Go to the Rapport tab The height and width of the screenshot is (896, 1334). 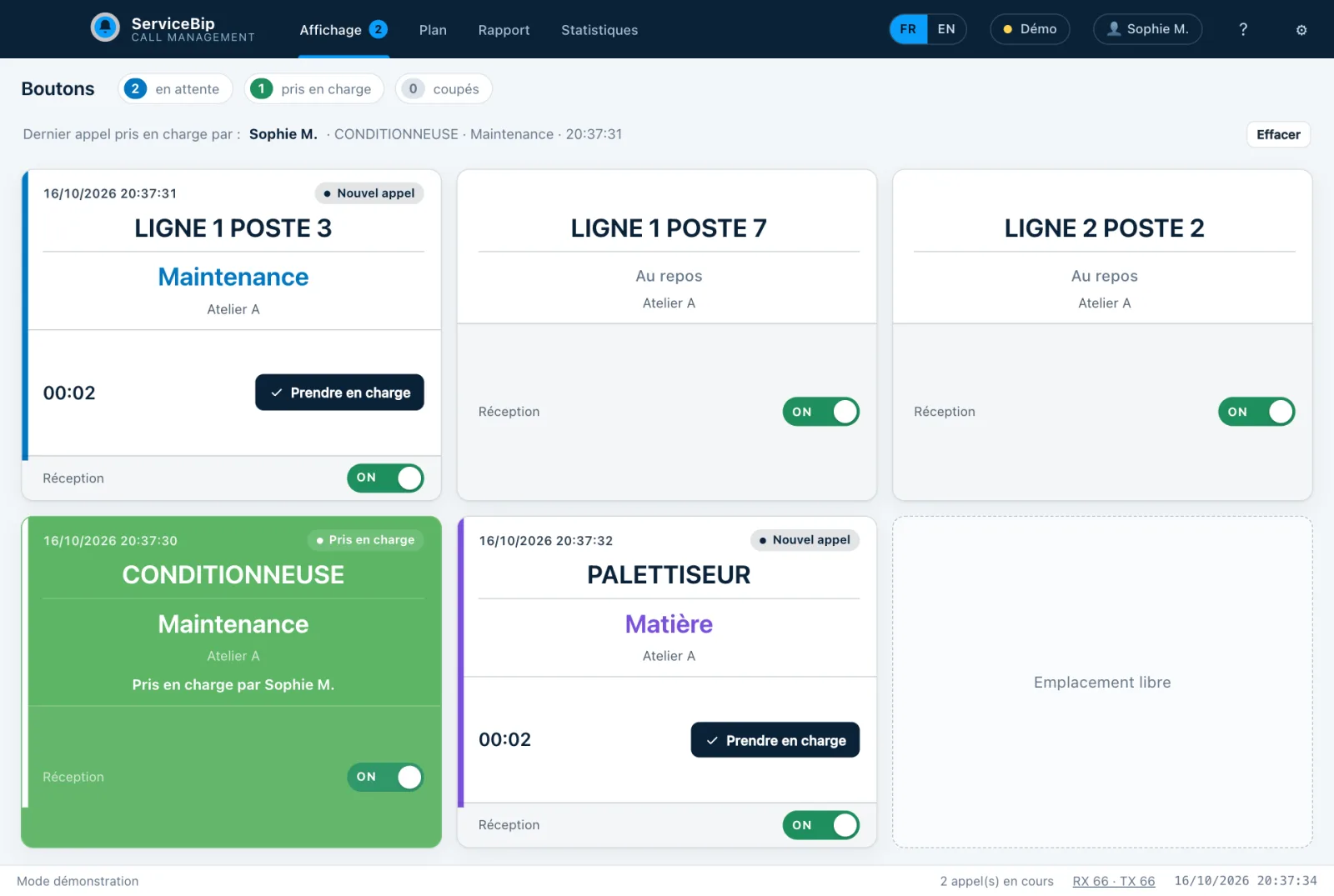click(504, 30)
